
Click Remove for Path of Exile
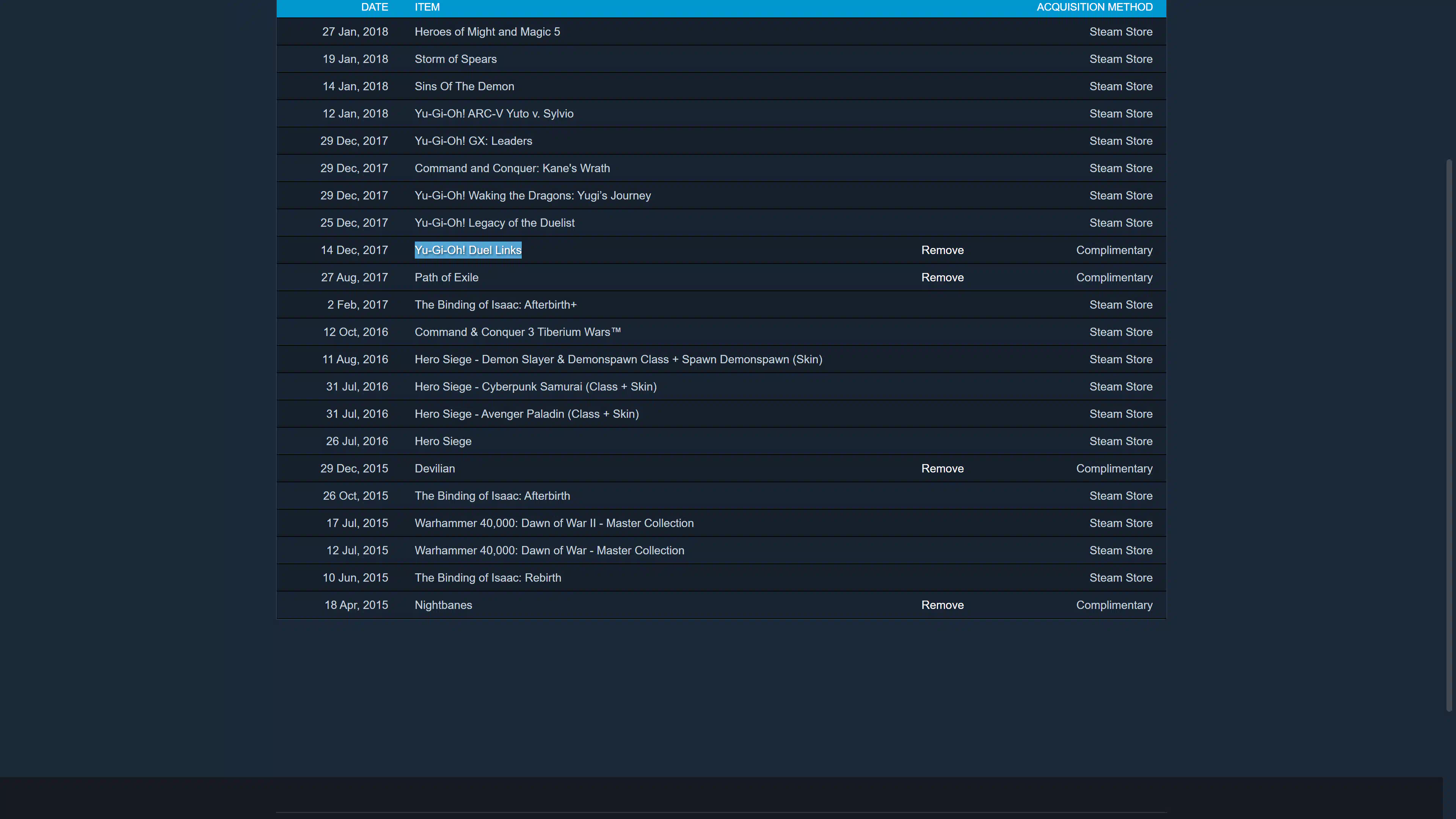[x=942, y=278]
